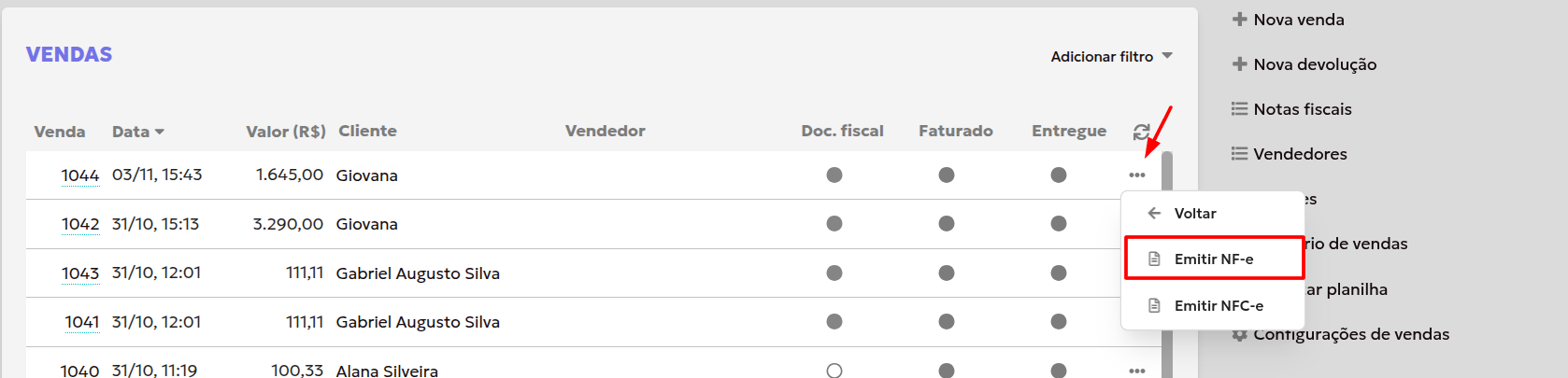Click the empty Doc. fiscal circle for sale 1040
The image size is (1568, 378).
(834, 371)
